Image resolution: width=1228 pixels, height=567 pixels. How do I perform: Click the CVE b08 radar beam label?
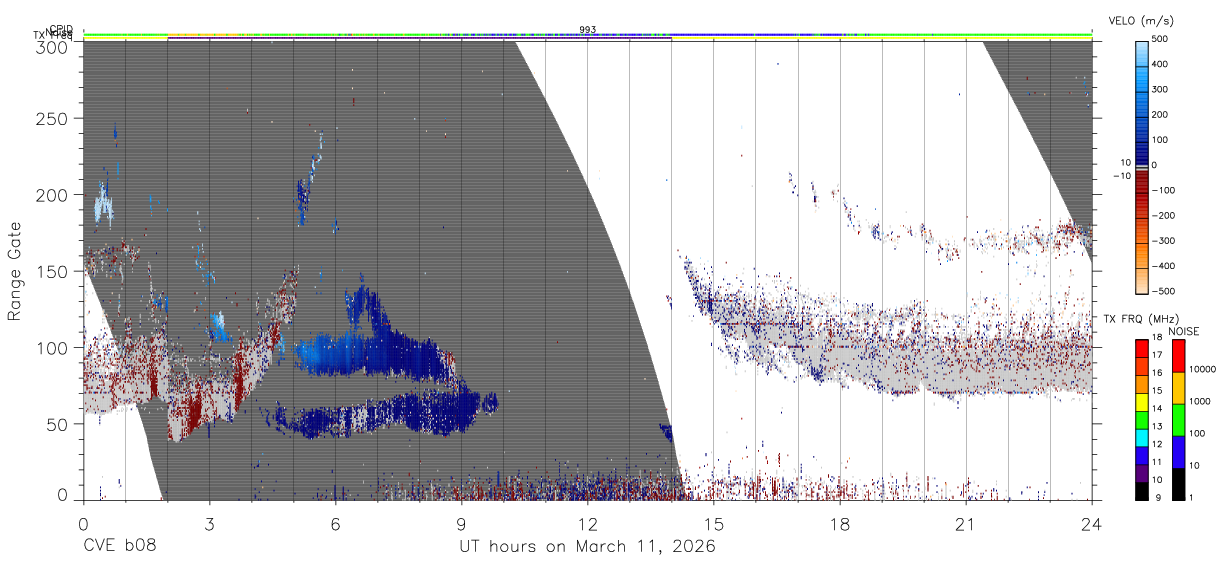tap(119, 547)
